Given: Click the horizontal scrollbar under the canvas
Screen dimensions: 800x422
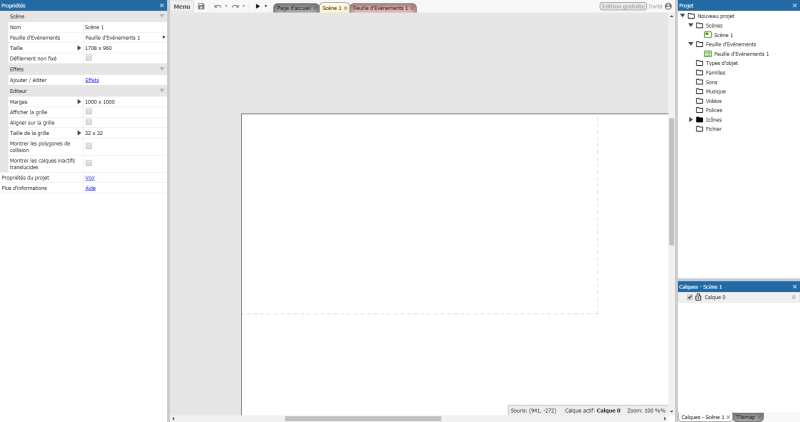Looking at the screenshot, I should [349, 418].
